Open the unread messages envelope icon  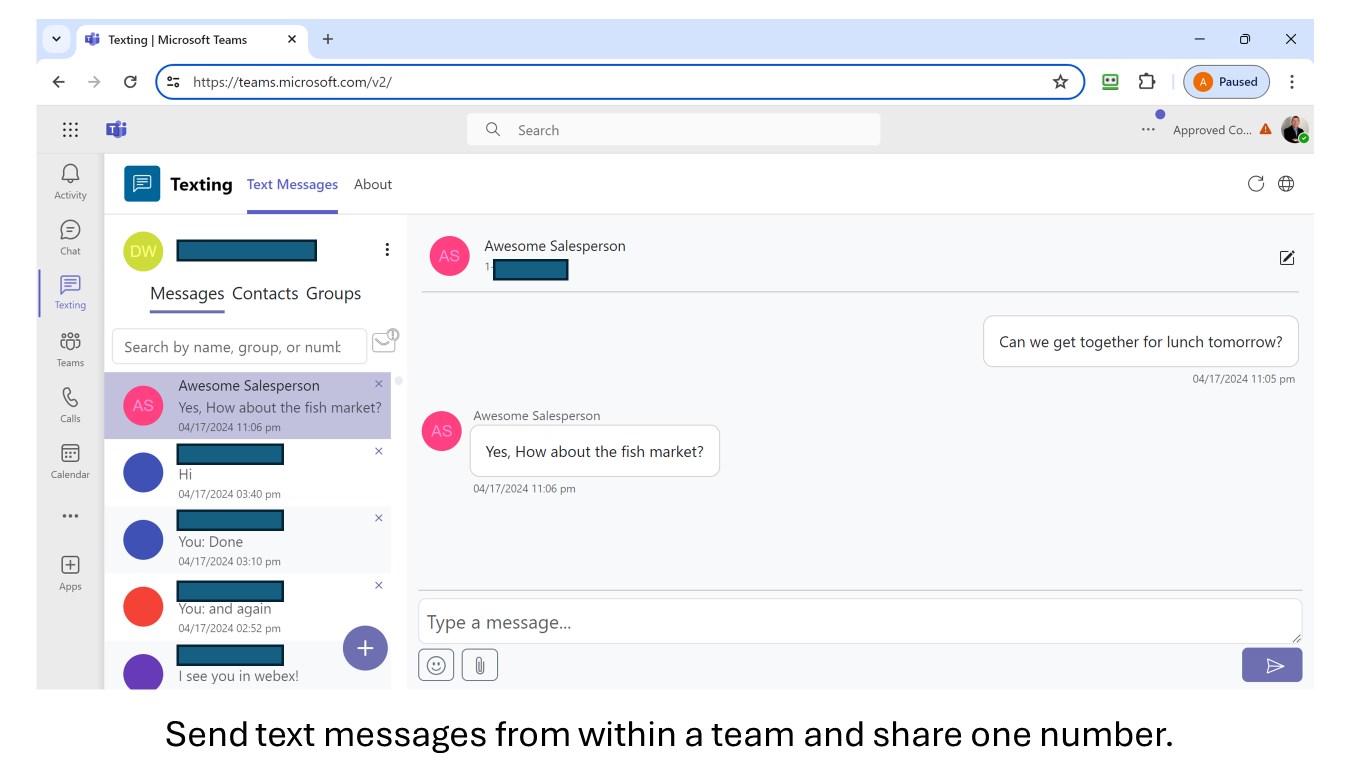pyautogui.click(x=385, y=341)
